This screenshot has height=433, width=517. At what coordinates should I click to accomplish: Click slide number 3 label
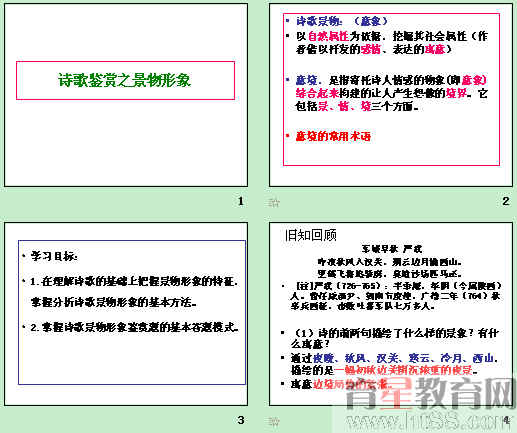[241, 420]
